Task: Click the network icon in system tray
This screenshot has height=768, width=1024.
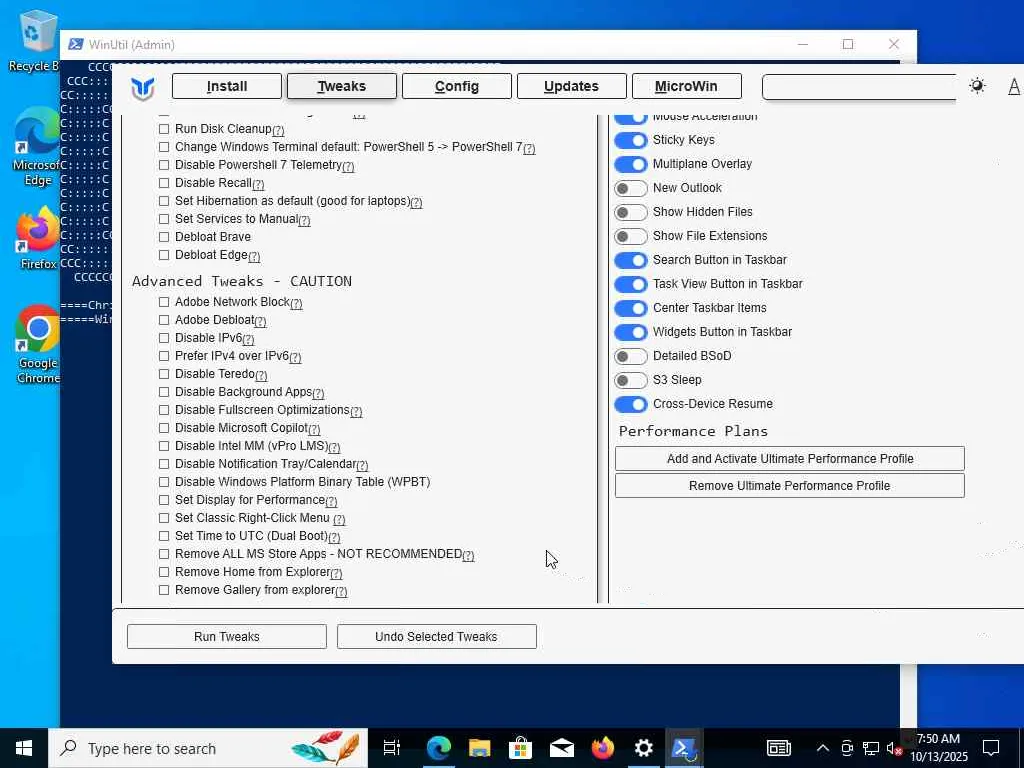Action: tap(871, 748)
